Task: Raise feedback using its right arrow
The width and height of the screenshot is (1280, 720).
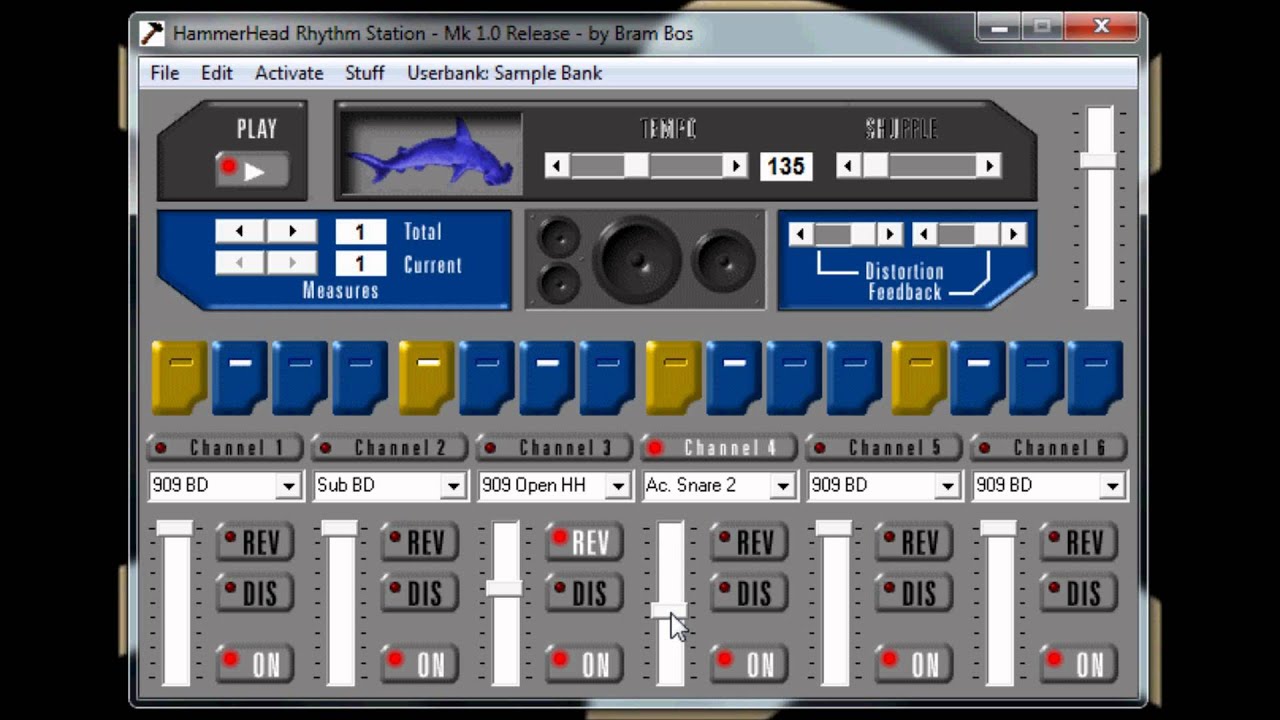Action: 1014,235
